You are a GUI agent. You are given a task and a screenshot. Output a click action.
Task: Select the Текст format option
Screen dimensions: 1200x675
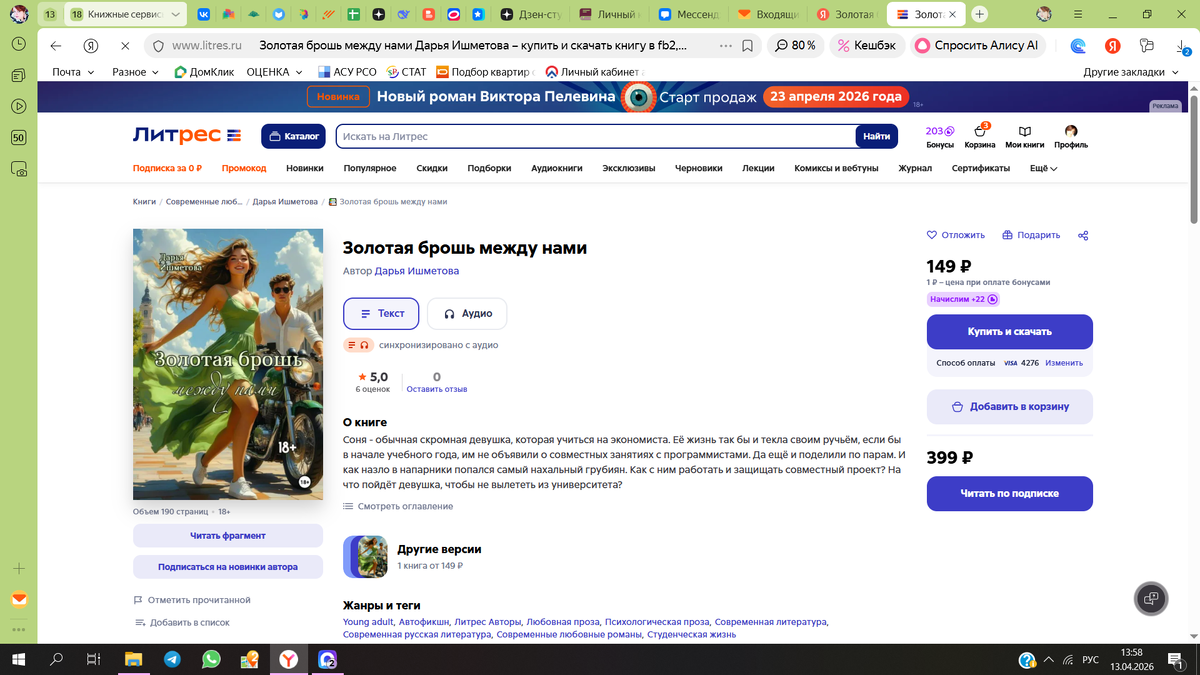(381, 313)
